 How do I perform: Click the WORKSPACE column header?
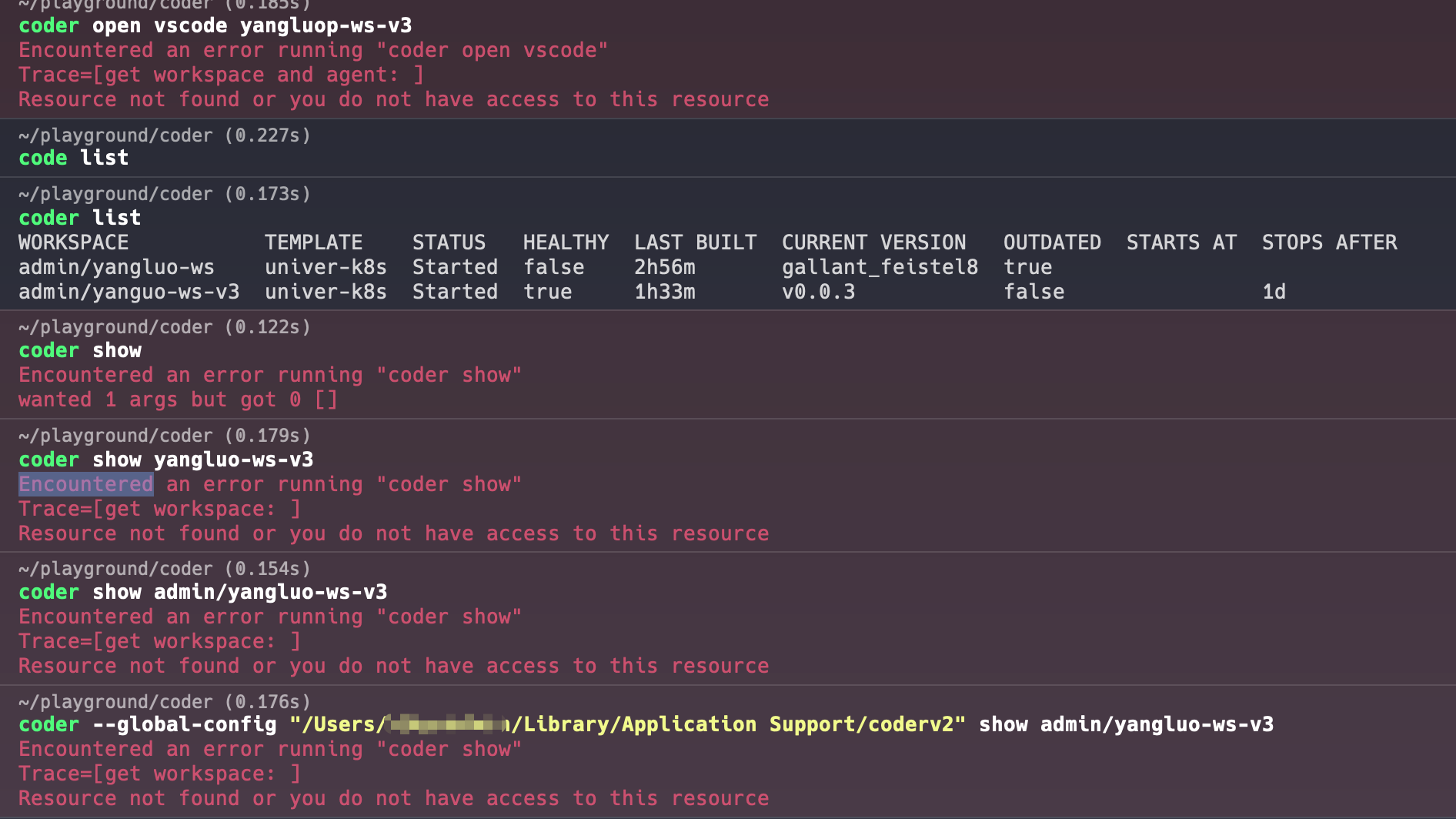(73, 242)
